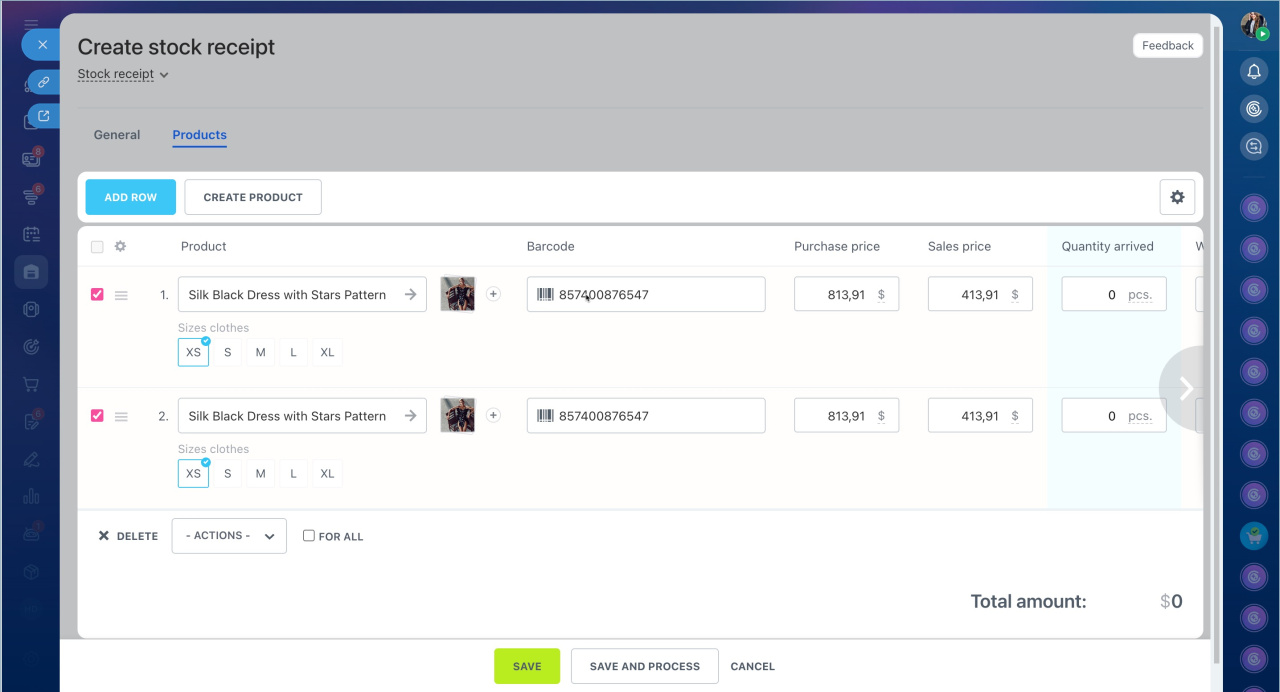This screenshot has height=692, width=1280.
Task: Switch to the General tab
Action: click(117, 135)
